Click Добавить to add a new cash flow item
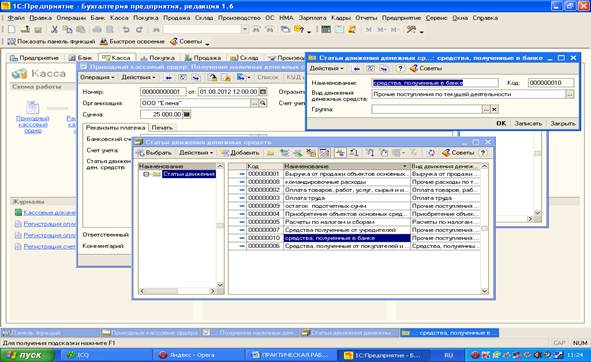This screenshot has width=591, height=362. coord(240,153)
